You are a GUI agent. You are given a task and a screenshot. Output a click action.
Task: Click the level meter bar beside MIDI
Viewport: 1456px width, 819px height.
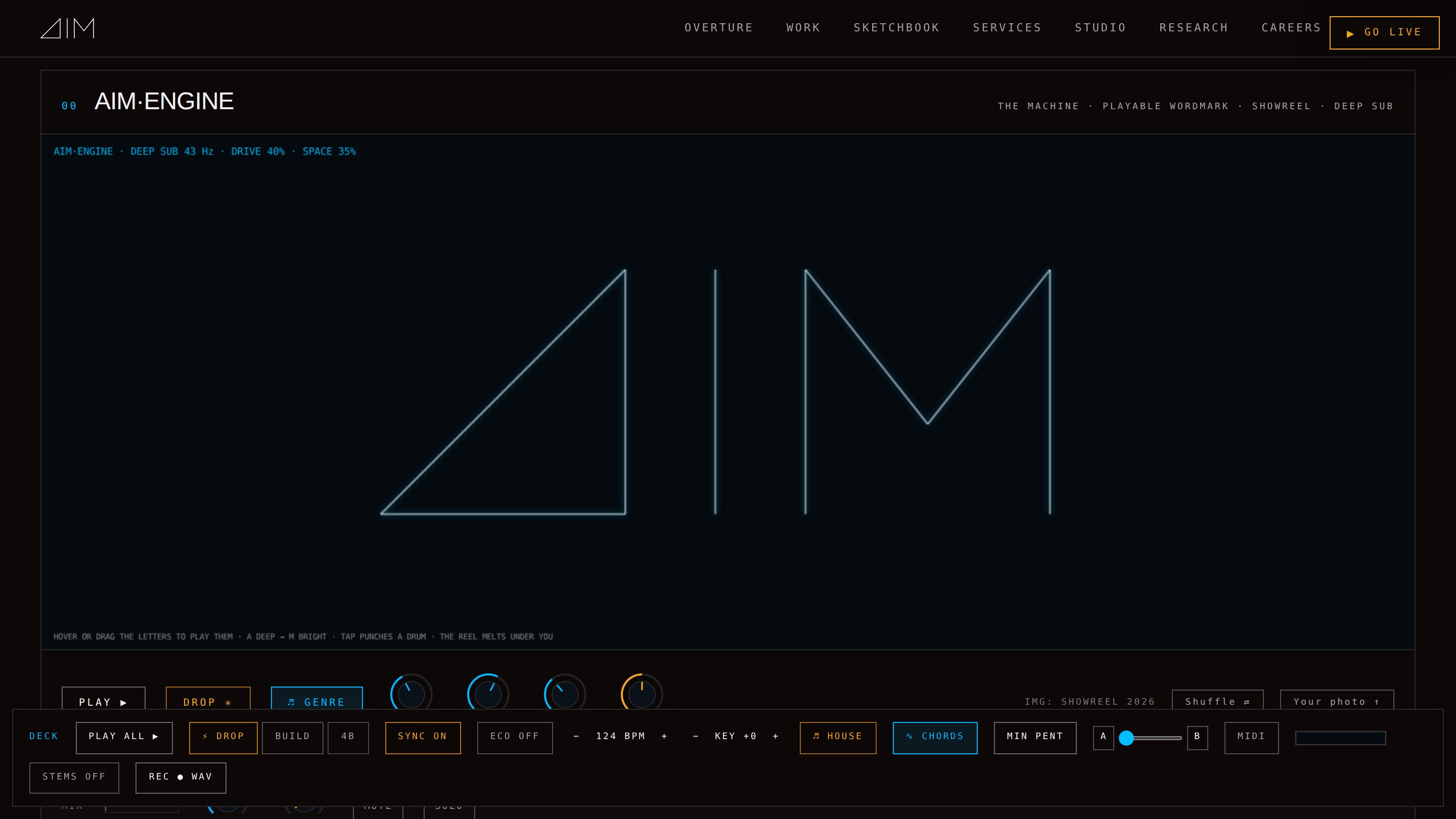coord(1340,738)
